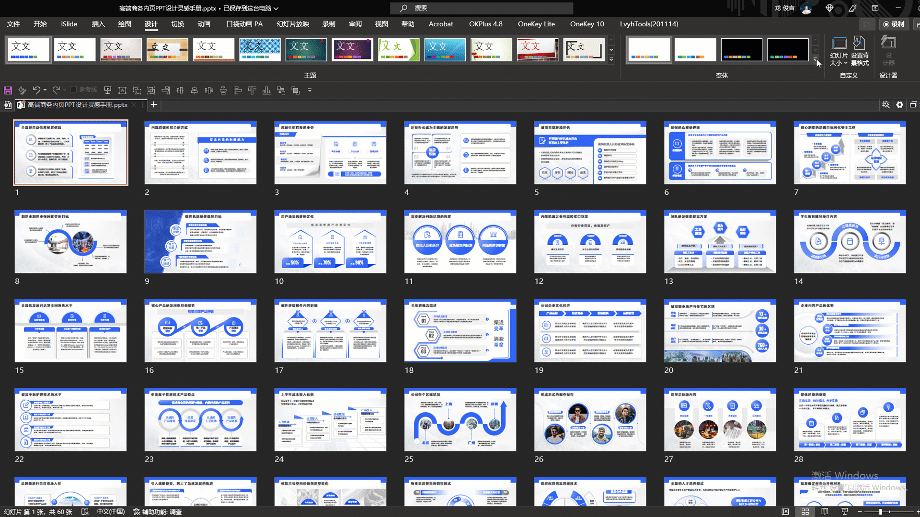Click the gear settings icon near tab bar
This screenshot has width=920, height=517.
[x=899, y=104]
